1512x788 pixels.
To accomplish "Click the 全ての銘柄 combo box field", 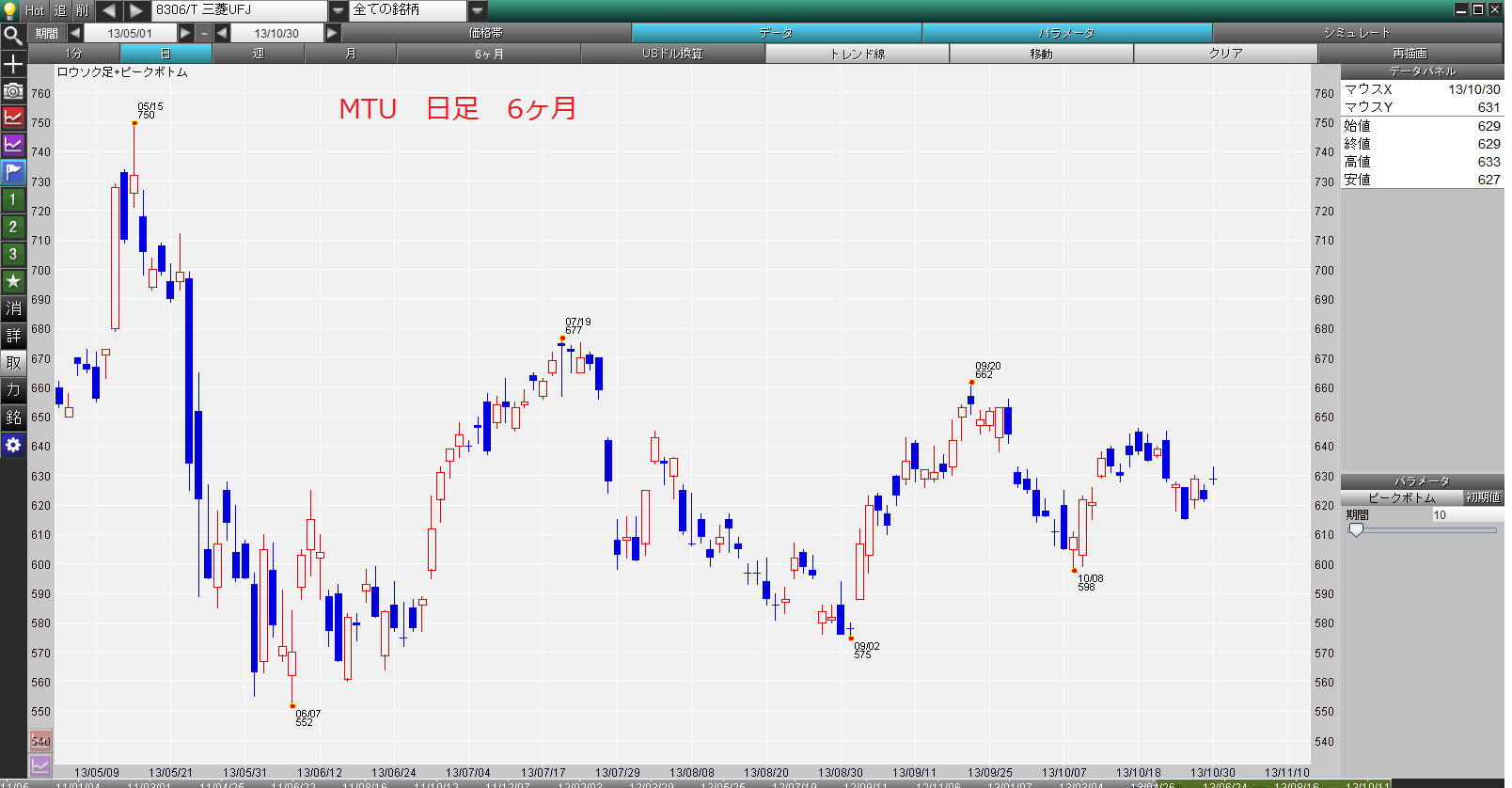I will coord(408,10).
